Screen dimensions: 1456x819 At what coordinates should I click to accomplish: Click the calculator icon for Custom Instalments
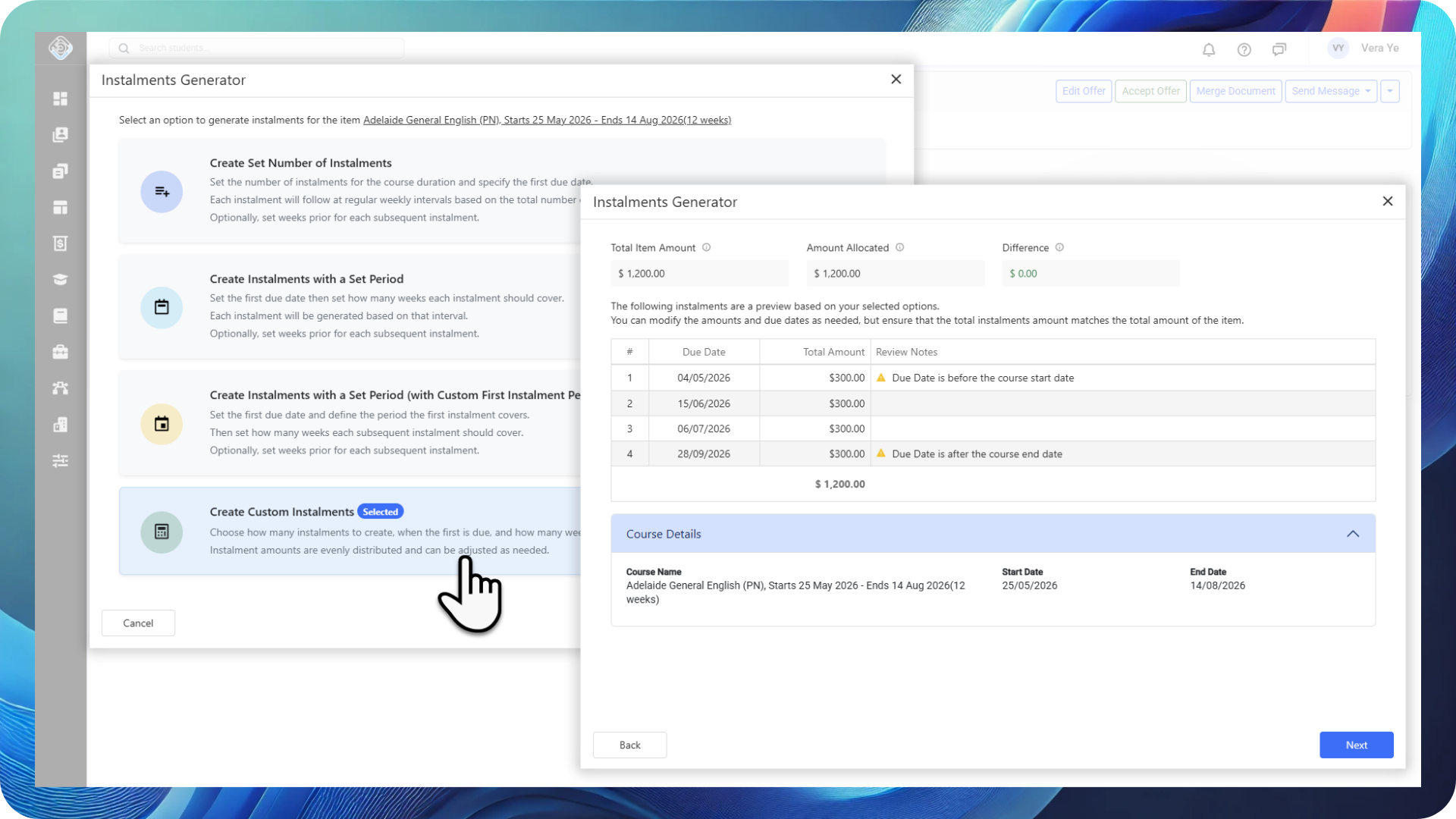(162, 532)
